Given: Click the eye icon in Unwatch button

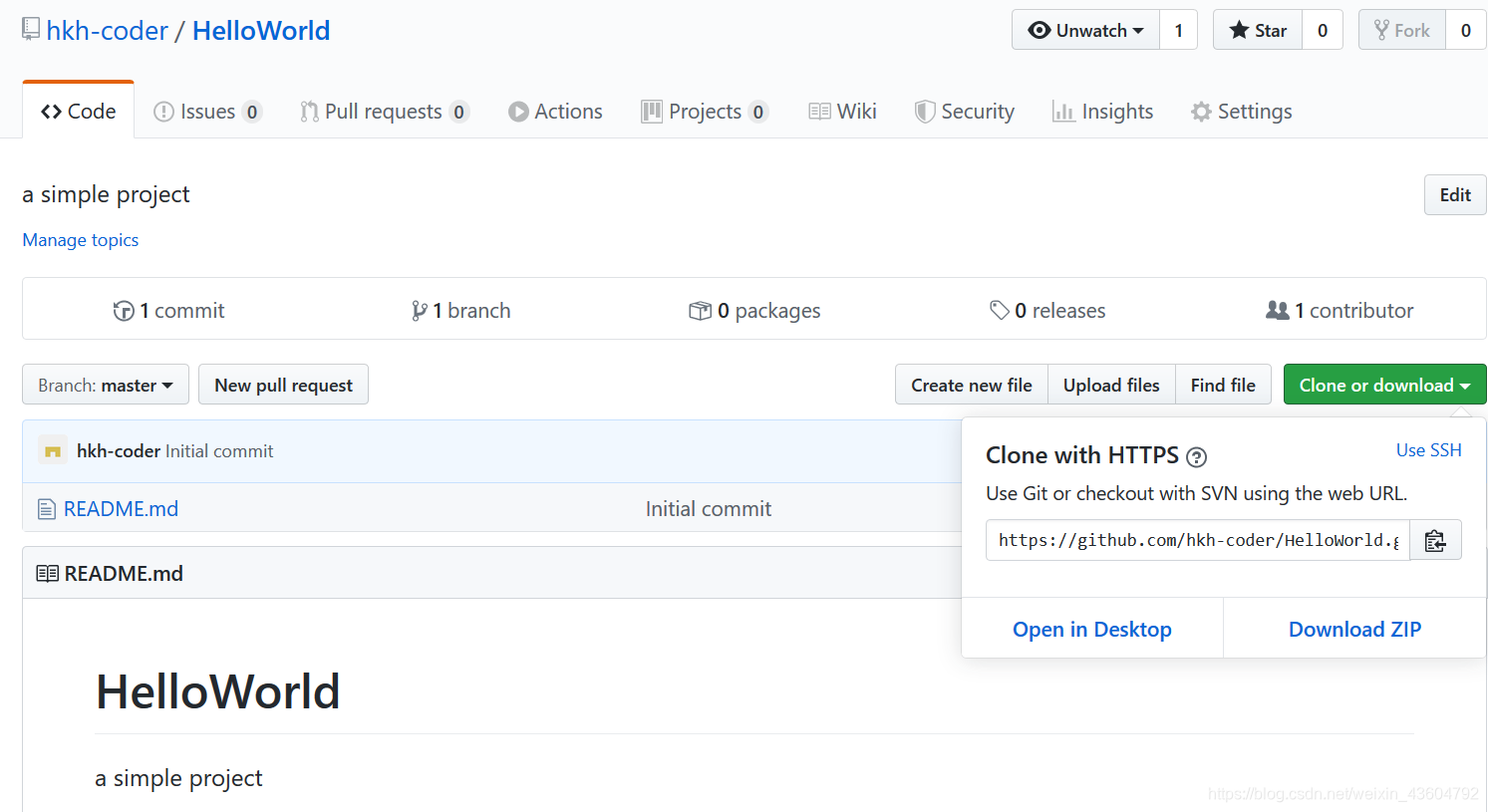Looking at the screenshot, I should point(1040,30).
